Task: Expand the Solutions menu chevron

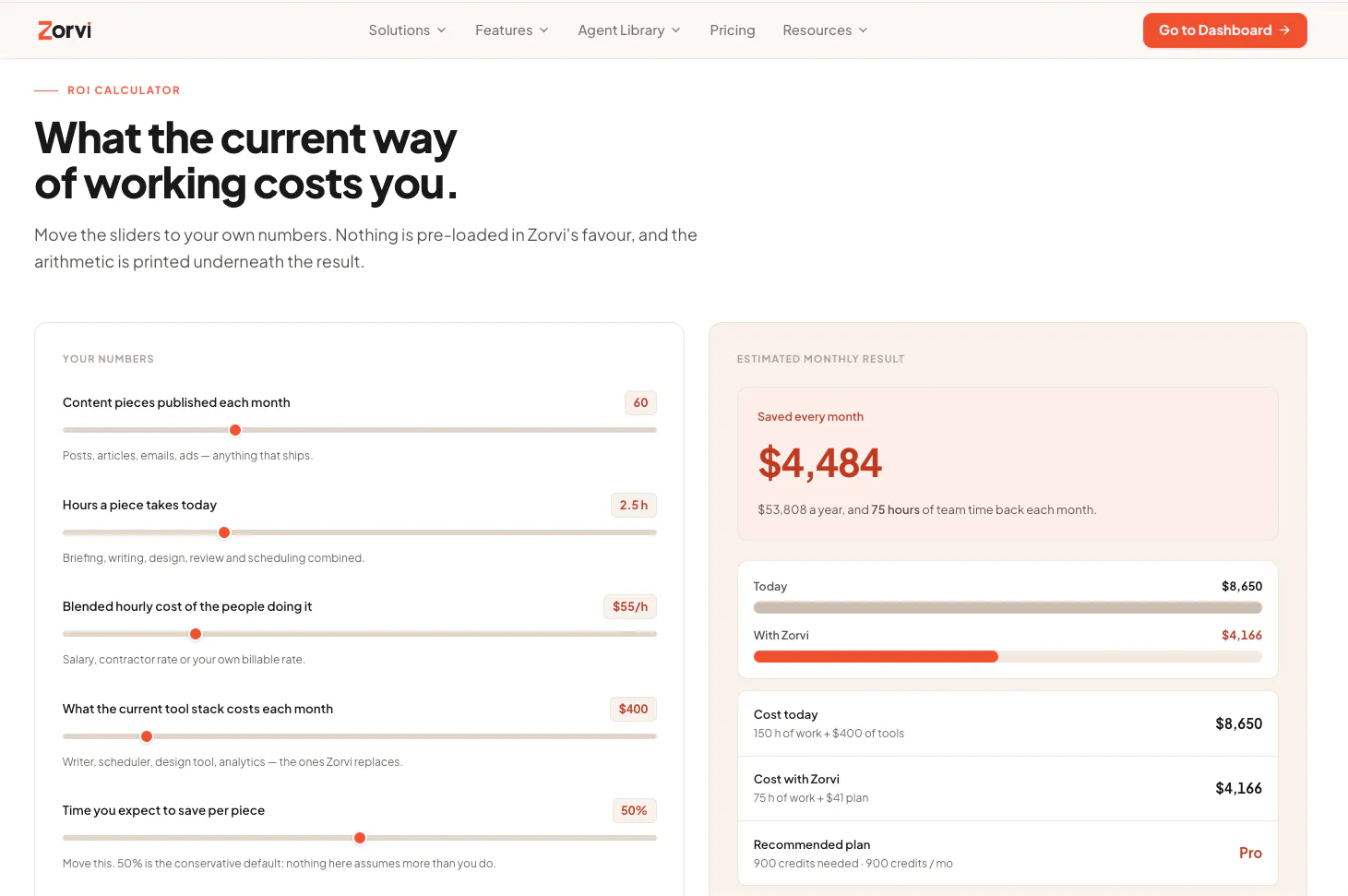Action: coord(442,30)
